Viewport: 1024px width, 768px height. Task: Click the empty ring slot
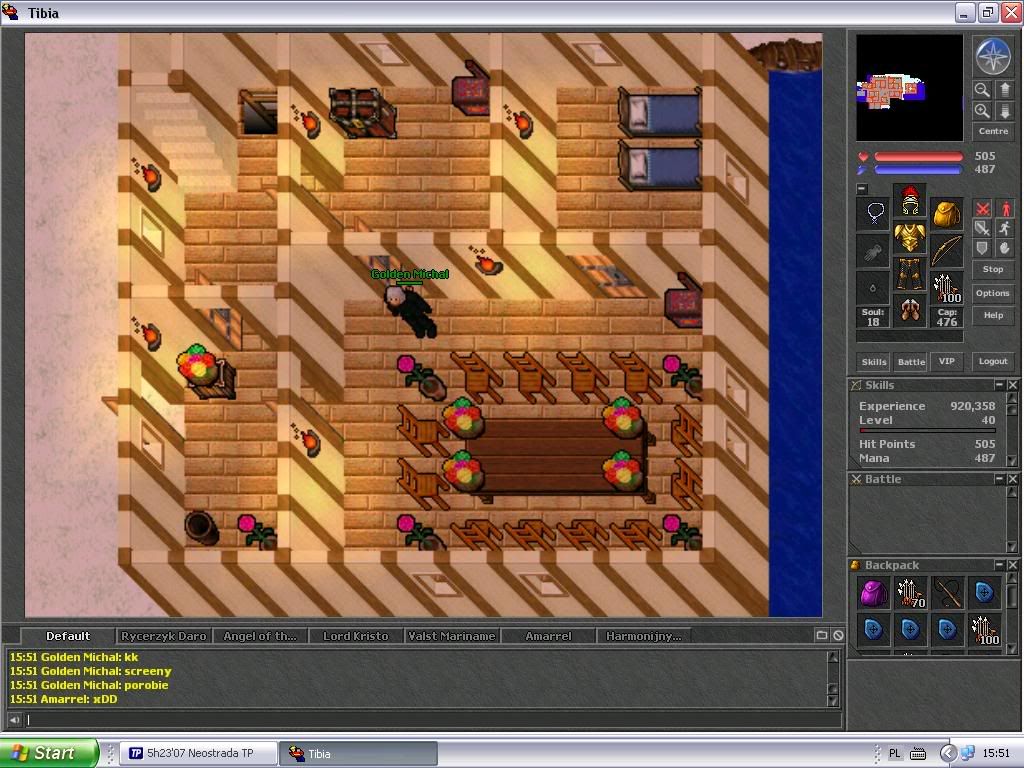(x=874, y=287)
